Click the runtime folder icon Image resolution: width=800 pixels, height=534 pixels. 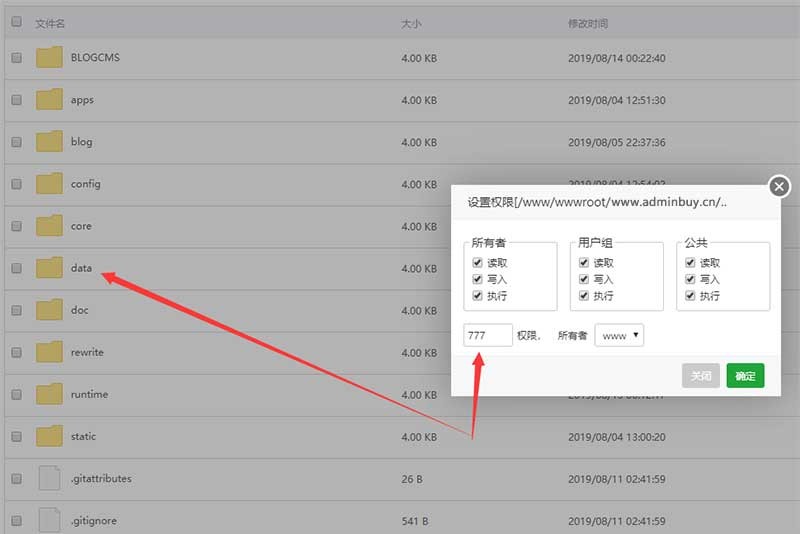point(49,394)
